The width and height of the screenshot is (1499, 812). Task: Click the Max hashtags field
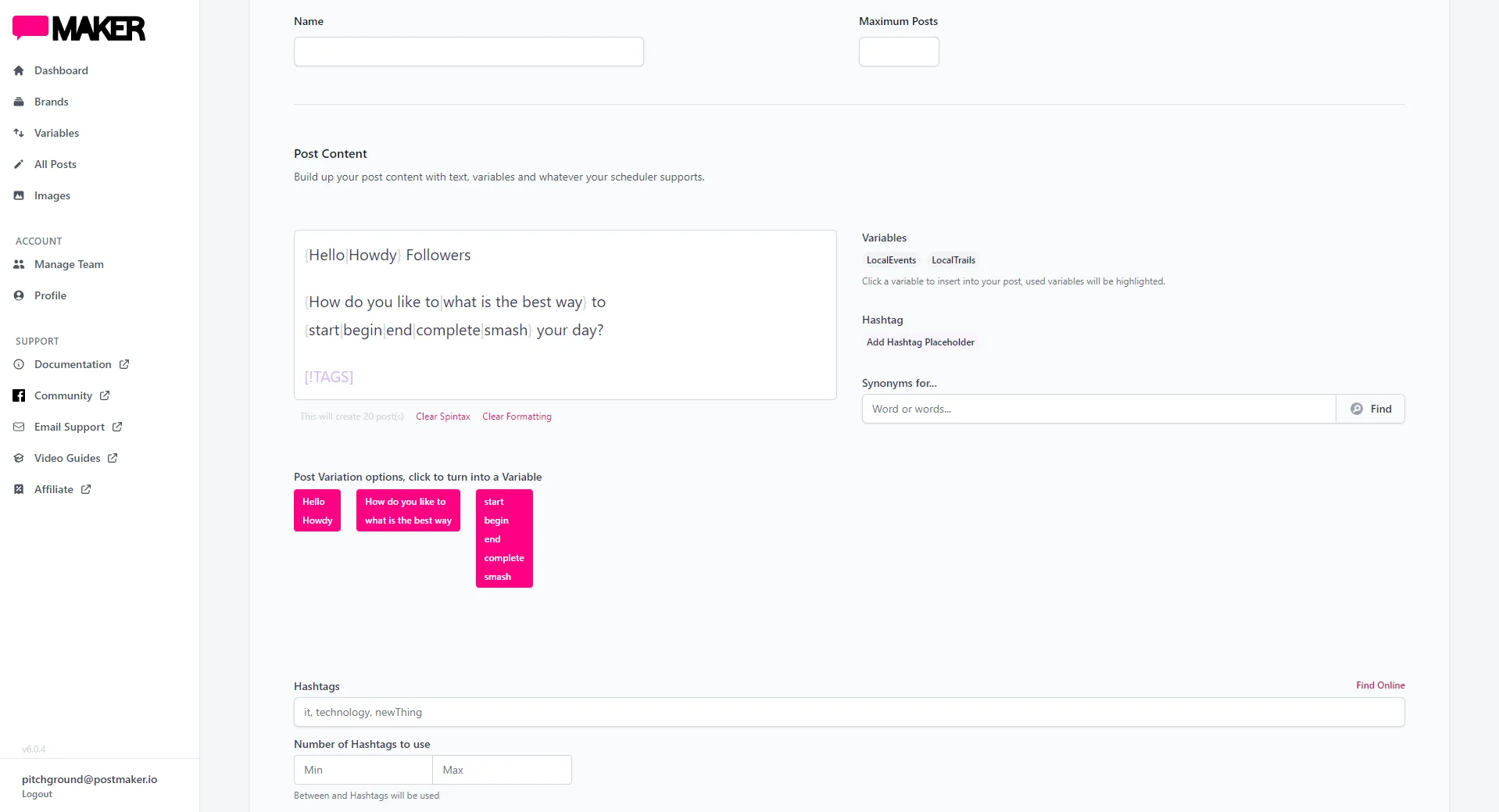502,770
